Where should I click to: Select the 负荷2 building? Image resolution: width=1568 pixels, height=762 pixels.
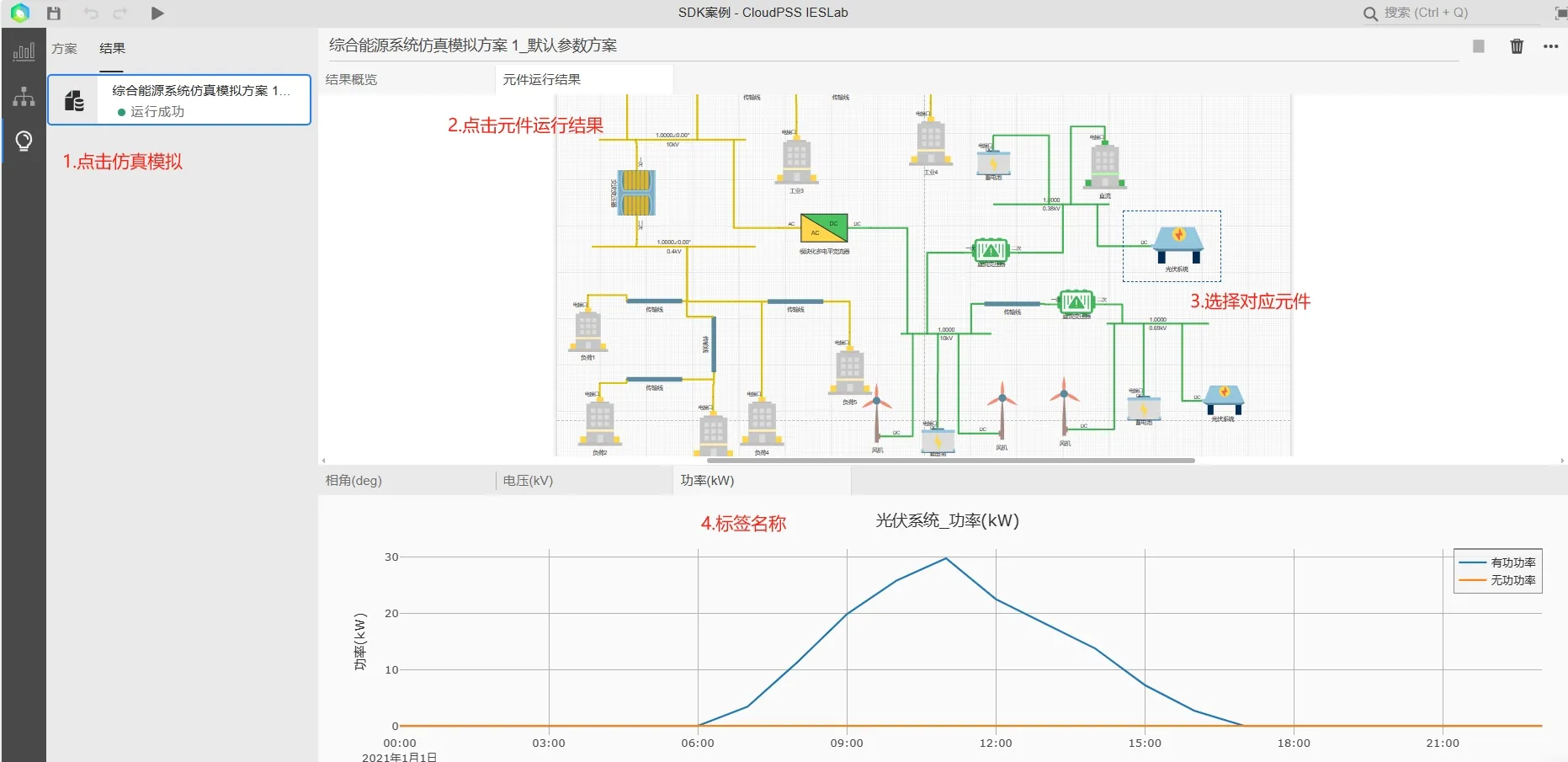(599, 423)
